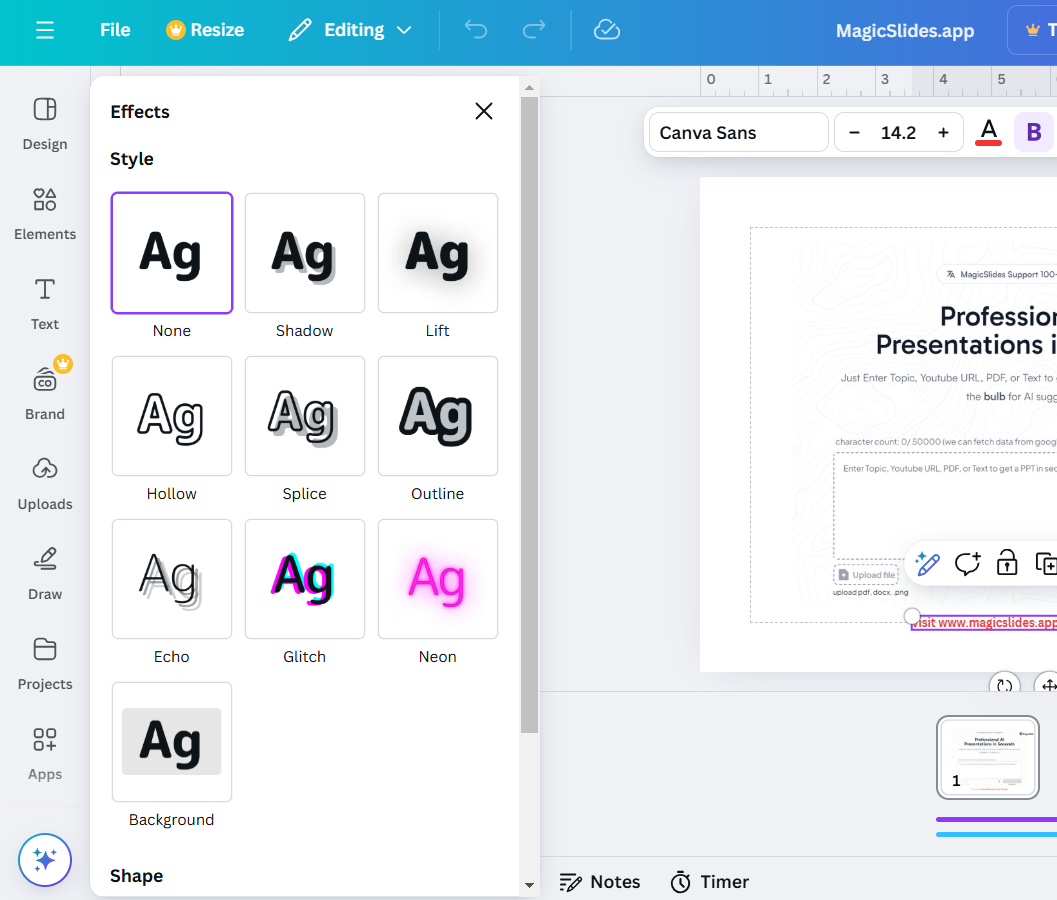Click the redo arrow
The image size is (1057, 900).
[533, 30]
